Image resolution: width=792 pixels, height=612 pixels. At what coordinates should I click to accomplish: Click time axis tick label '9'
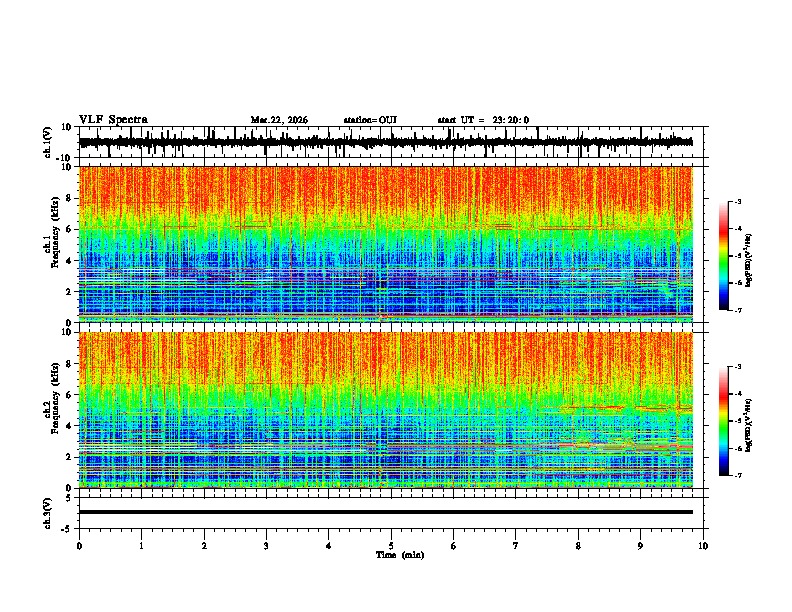pos(640,546)
